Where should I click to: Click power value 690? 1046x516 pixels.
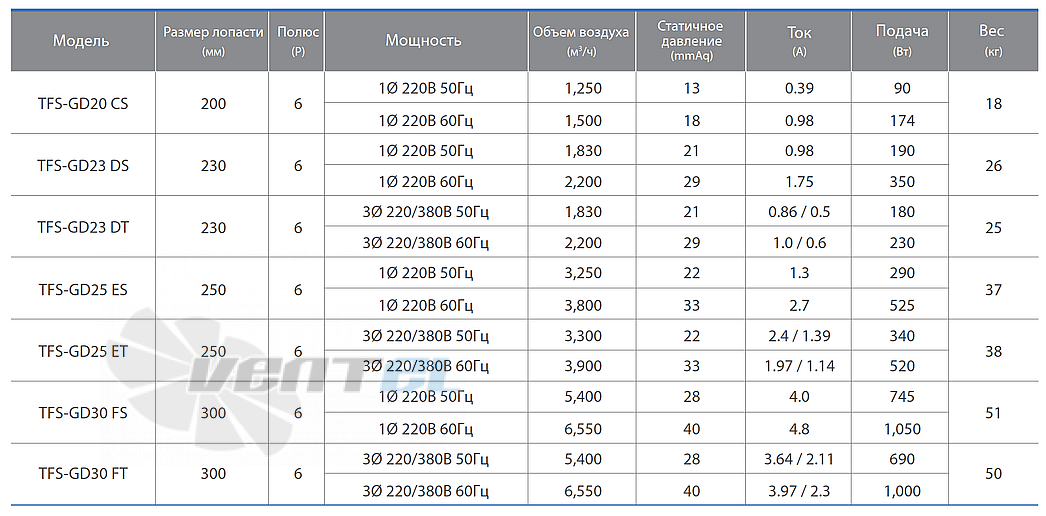902,459
